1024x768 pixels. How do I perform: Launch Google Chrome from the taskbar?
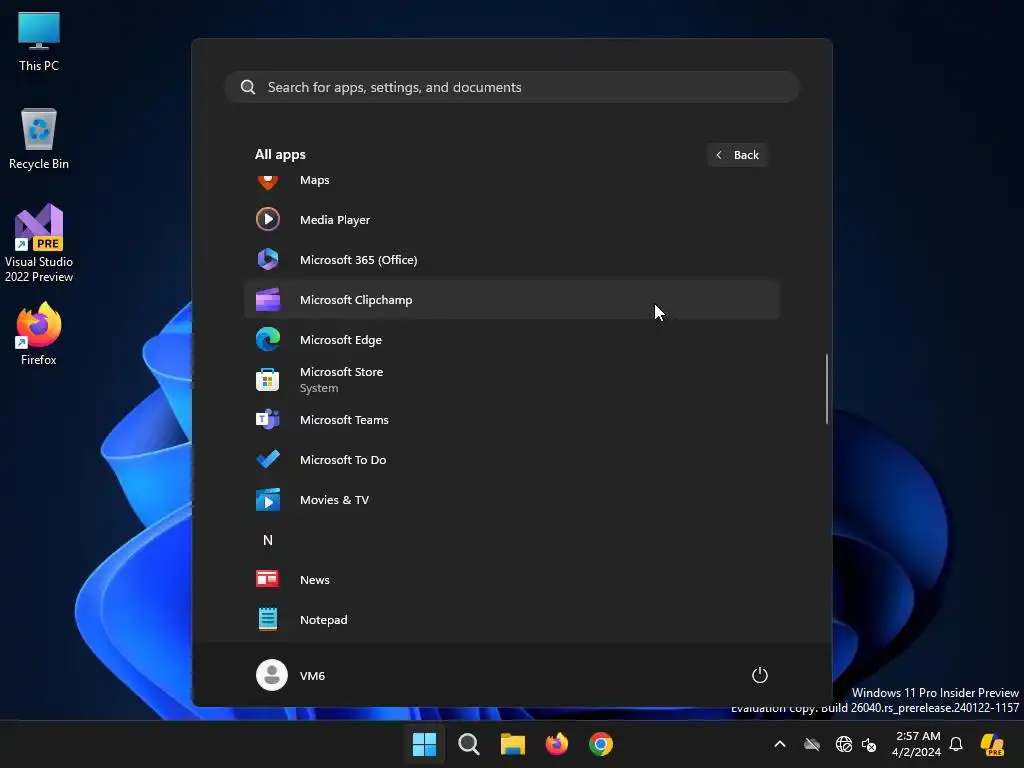(x=601, y=744)
